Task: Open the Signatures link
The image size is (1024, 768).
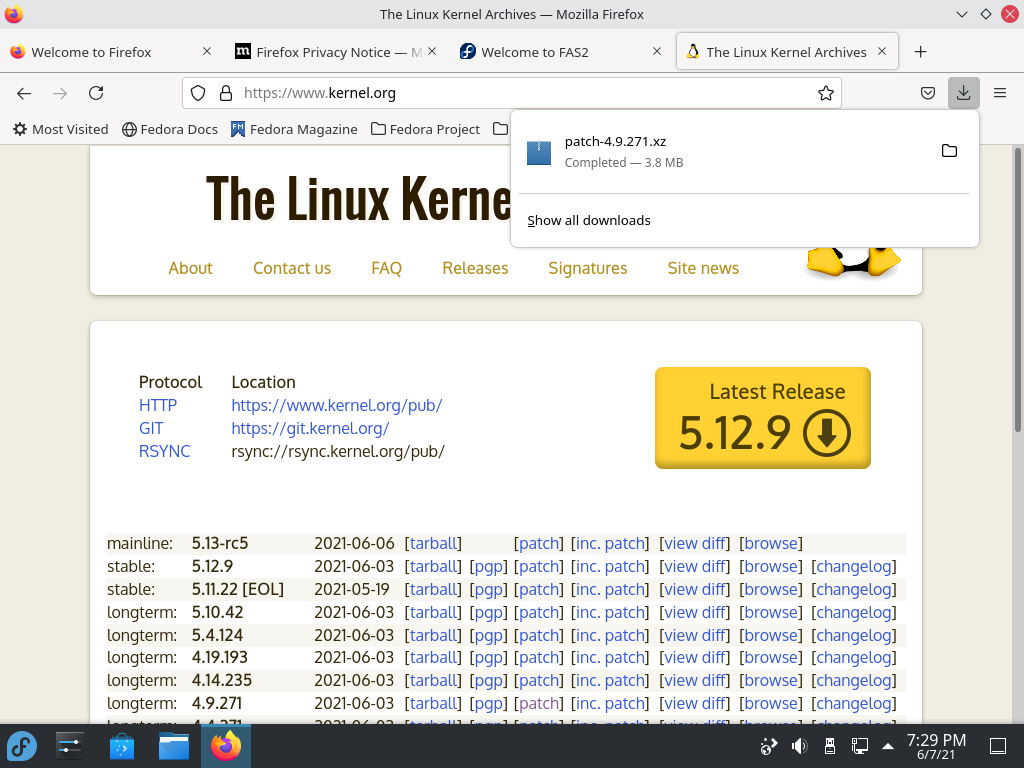Action: [588, 268]
